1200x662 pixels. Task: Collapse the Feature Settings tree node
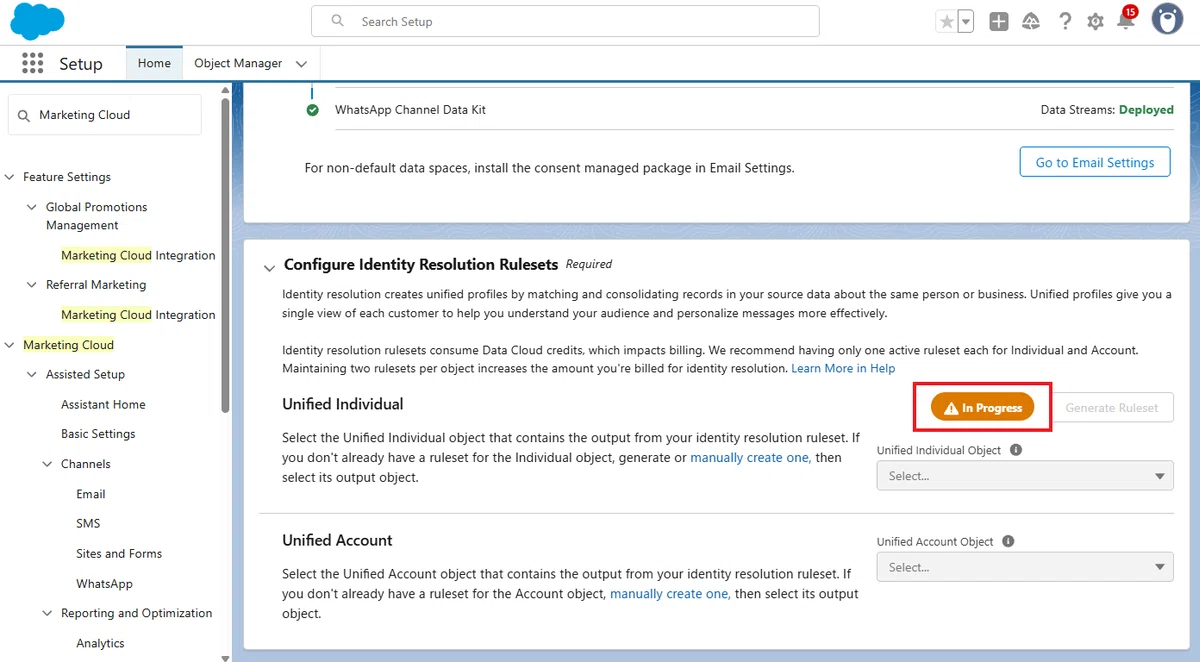pyautogui.click(x=11, y=177)
